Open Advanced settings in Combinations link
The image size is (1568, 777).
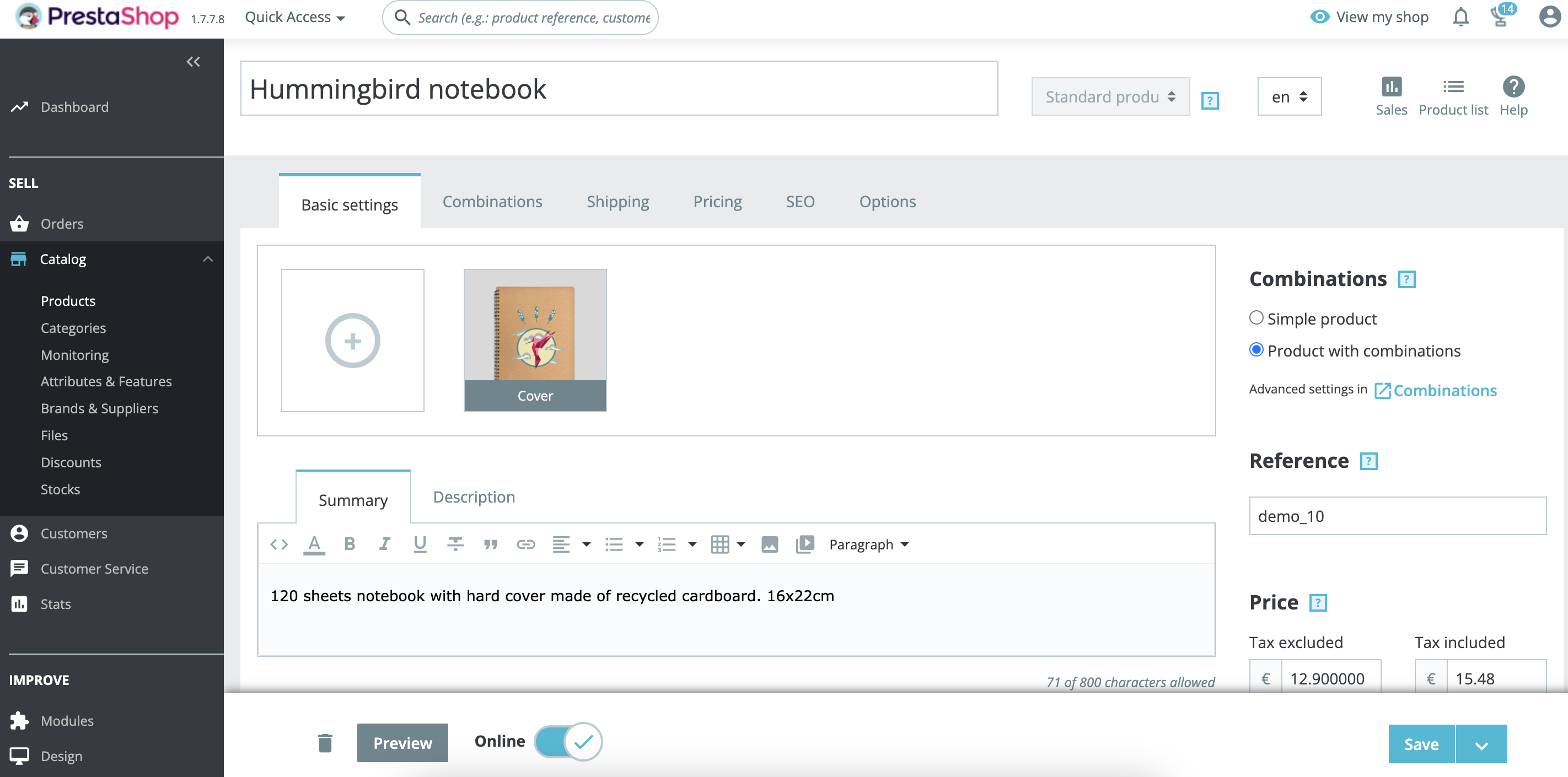1445,390
